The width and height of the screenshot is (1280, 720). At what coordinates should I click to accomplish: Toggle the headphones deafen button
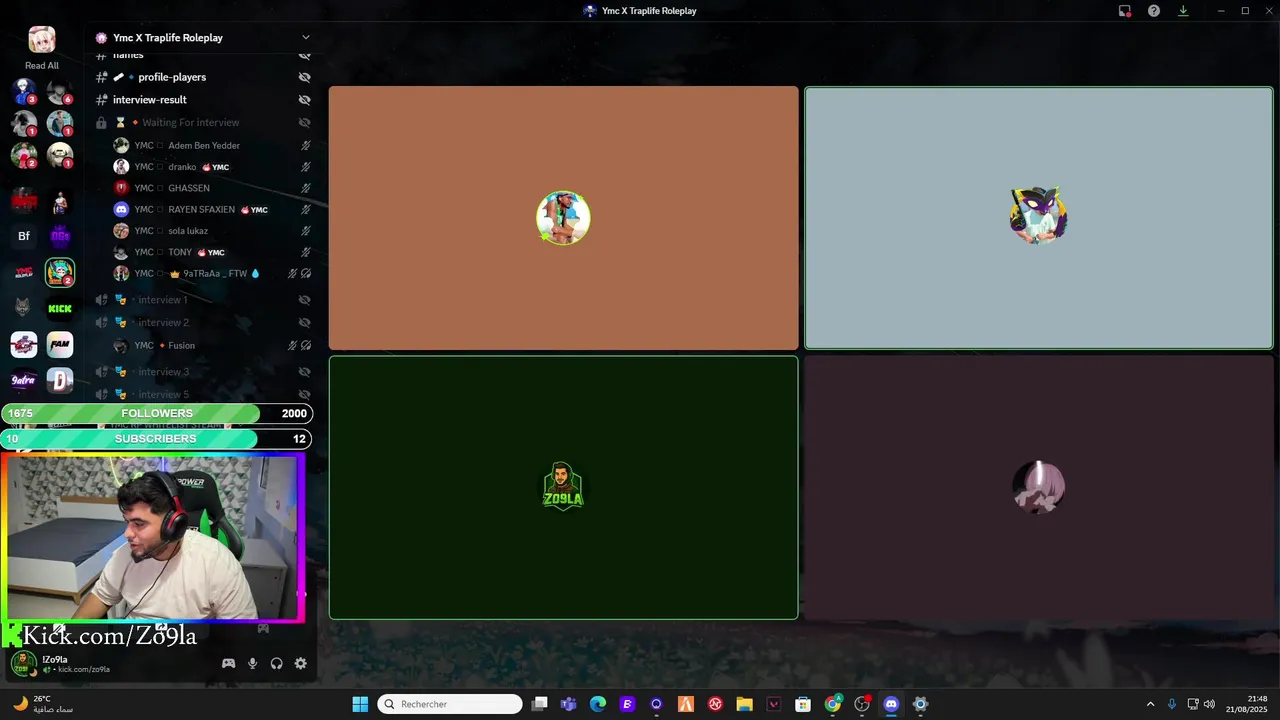pyautogui.click(x=276, y=663)
